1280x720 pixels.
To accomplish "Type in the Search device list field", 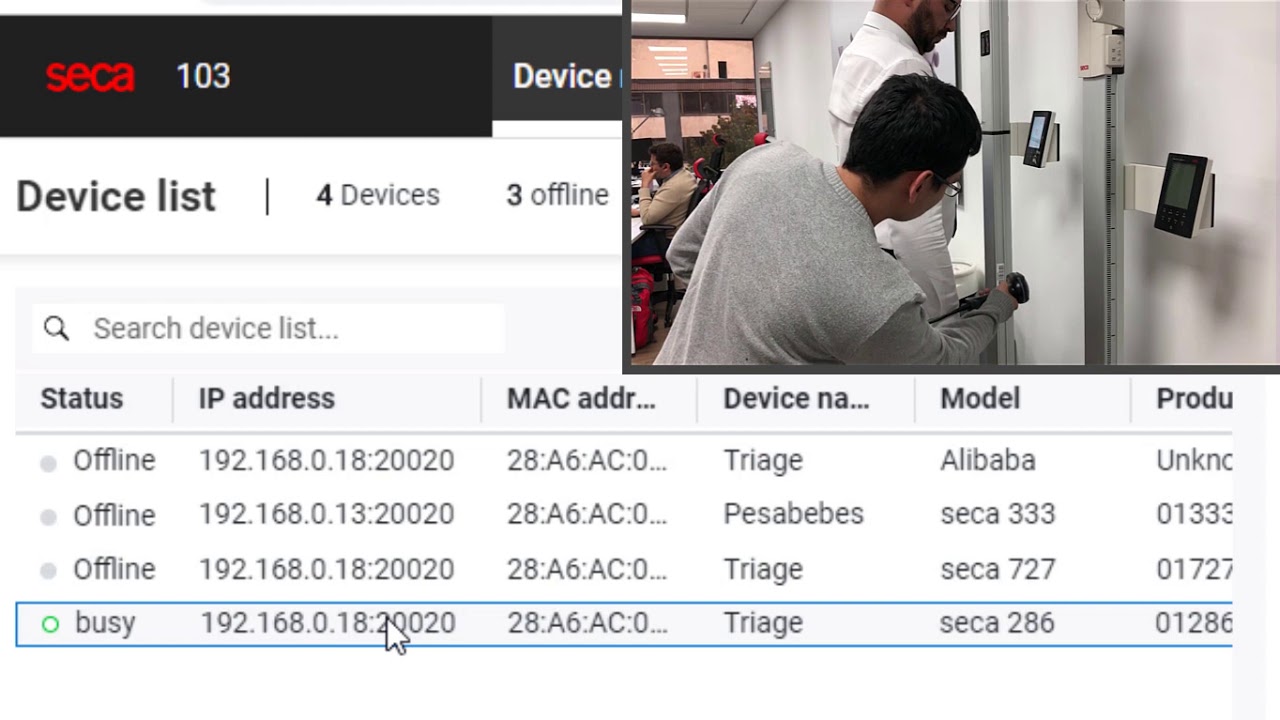I will click(290, 329).
